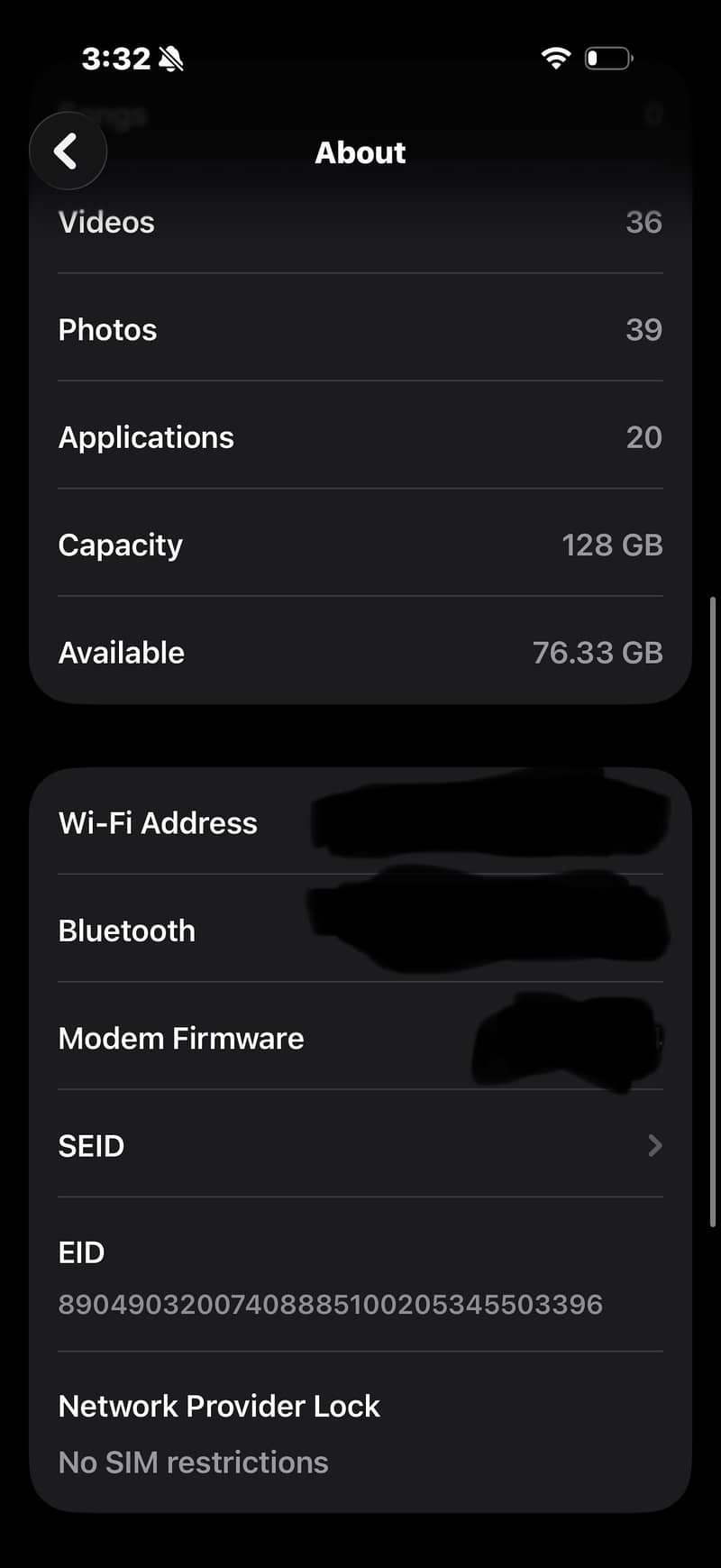Tap the EID number text
Viewport: 721px width, 1568px height.
(x=330, y=1304)
